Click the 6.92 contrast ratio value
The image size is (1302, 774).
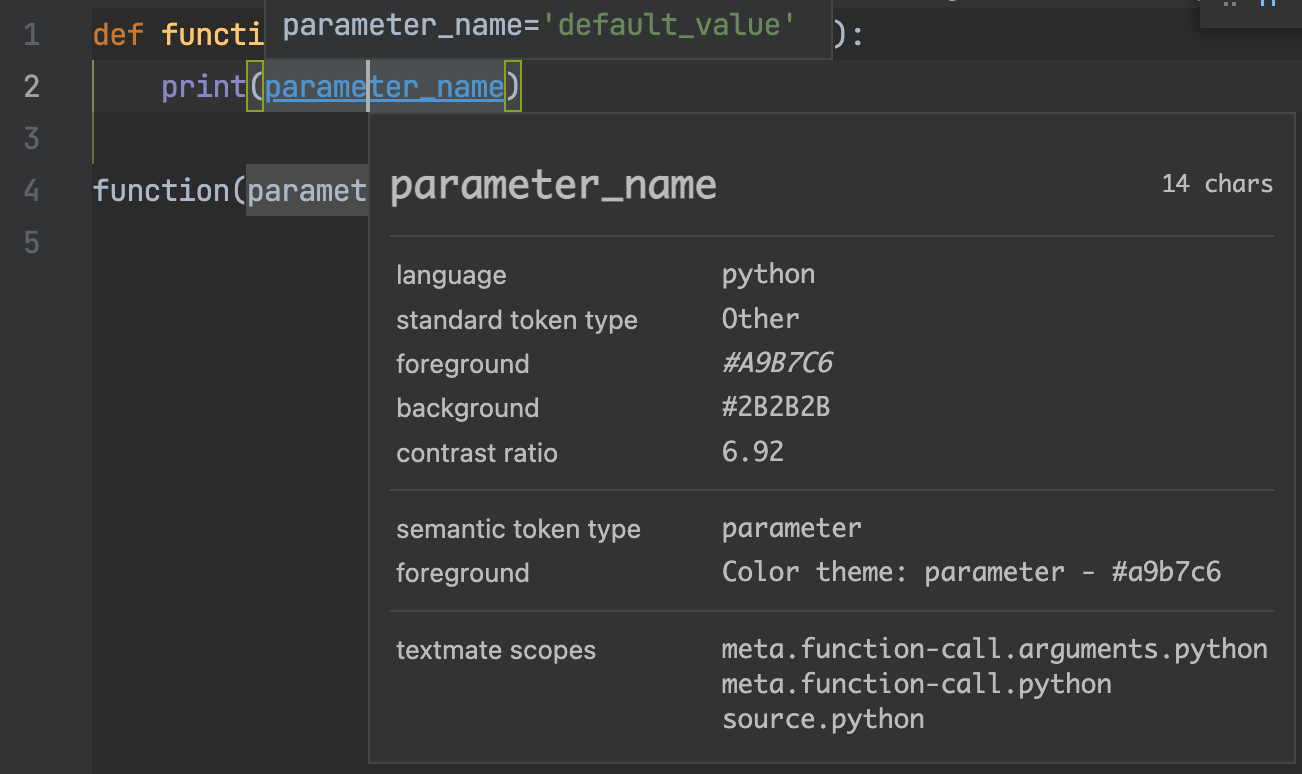752,452
